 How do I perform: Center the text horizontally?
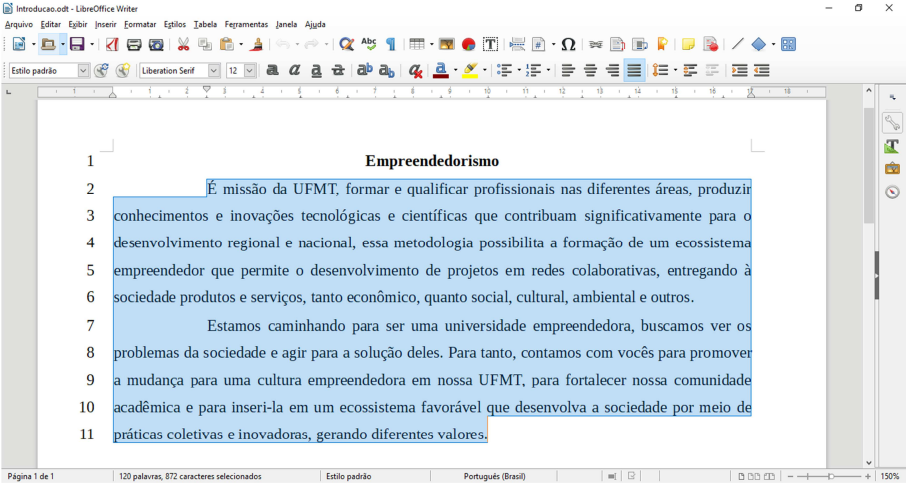(x=591, y=70)
